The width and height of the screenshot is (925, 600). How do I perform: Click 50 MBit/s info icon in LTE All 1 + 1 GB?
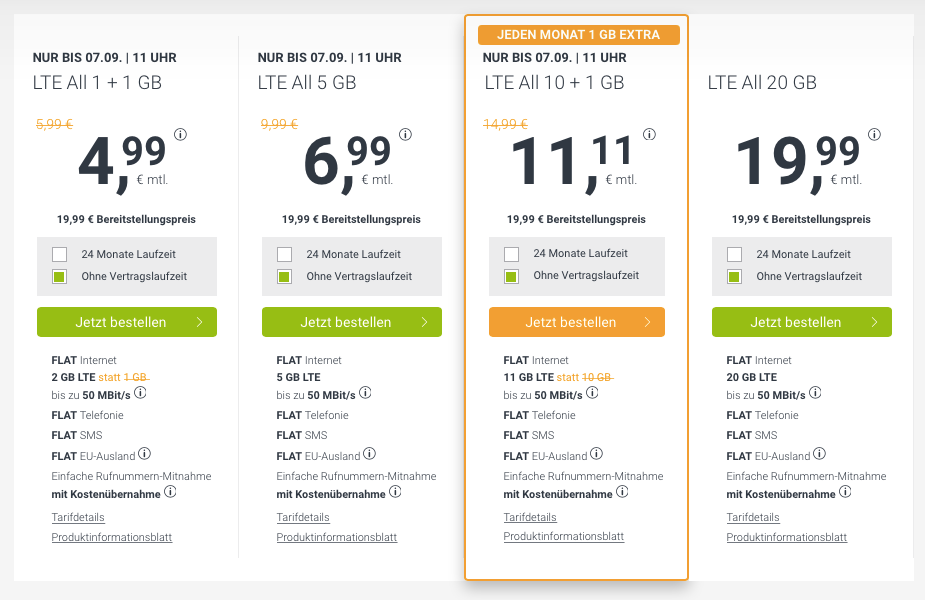(x=141, y=393)
